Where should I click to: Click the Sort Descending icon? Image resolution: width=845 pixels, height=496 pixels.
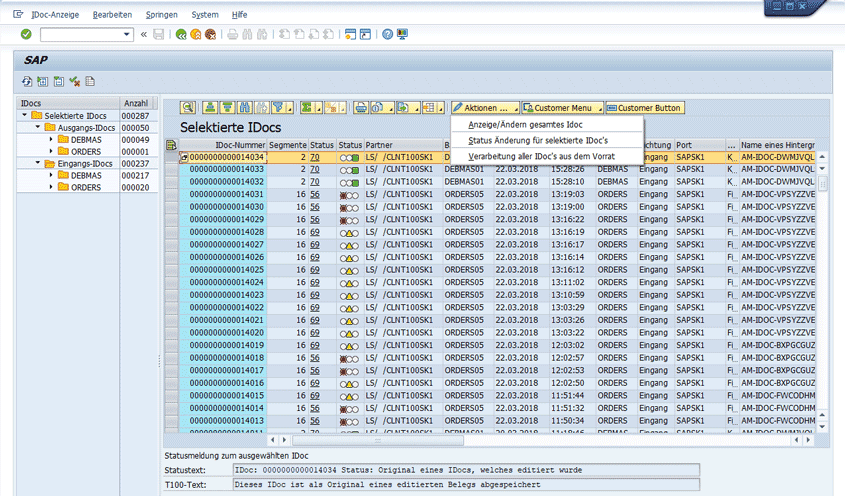(227, 108)
